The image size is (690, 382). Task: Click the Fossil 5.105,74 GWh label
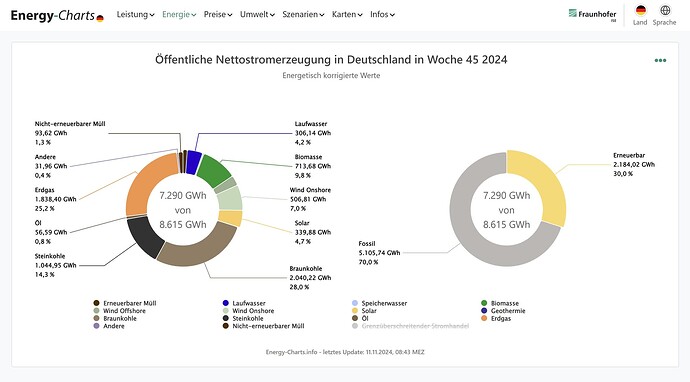[x=379, y=253]
